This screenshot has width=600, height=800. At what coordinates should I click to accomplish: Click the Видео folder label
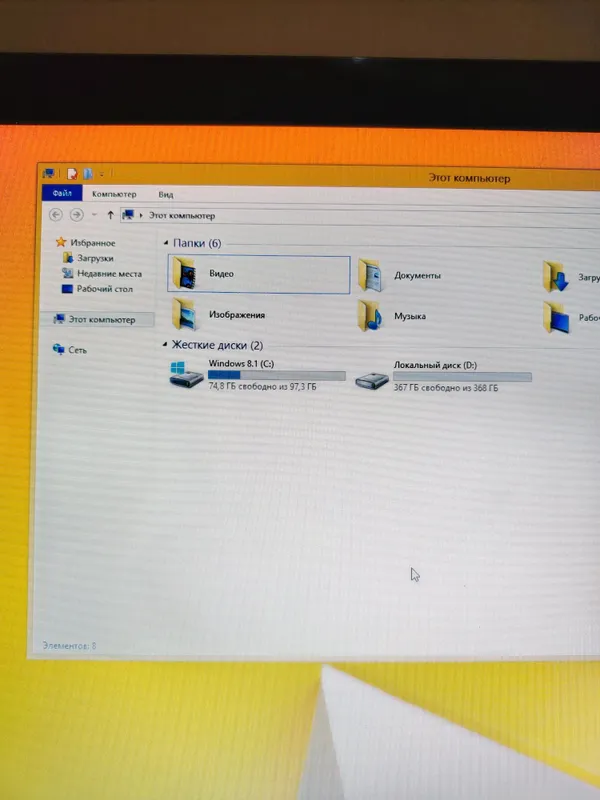(221, 273)
